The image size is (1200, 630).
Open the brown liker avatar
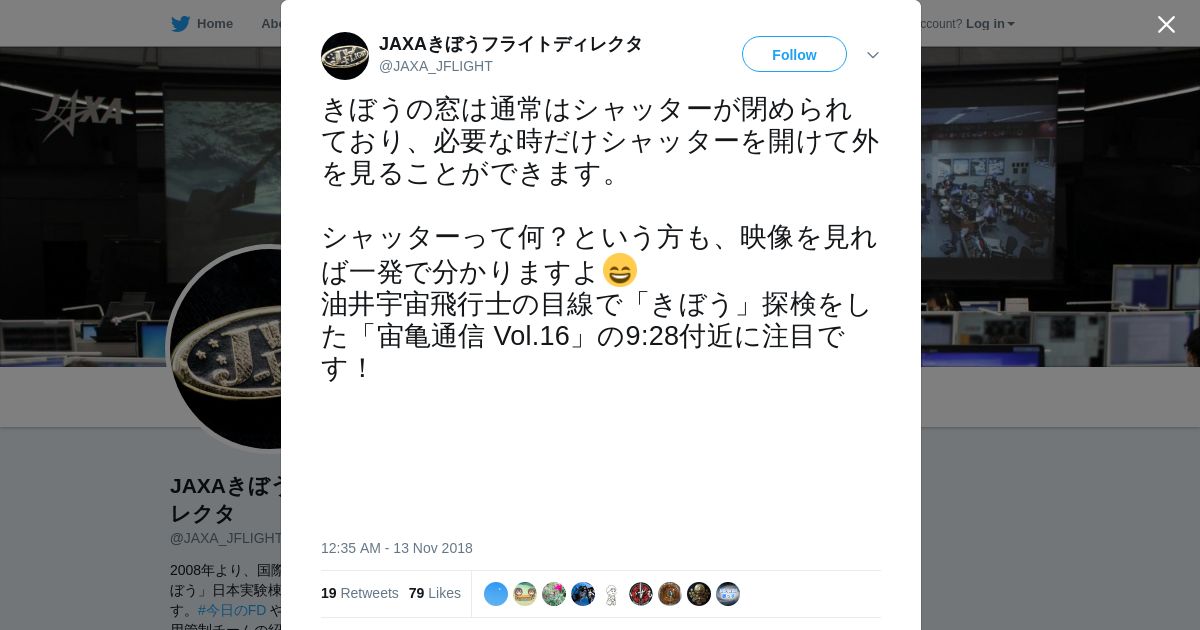pos(670,594)
